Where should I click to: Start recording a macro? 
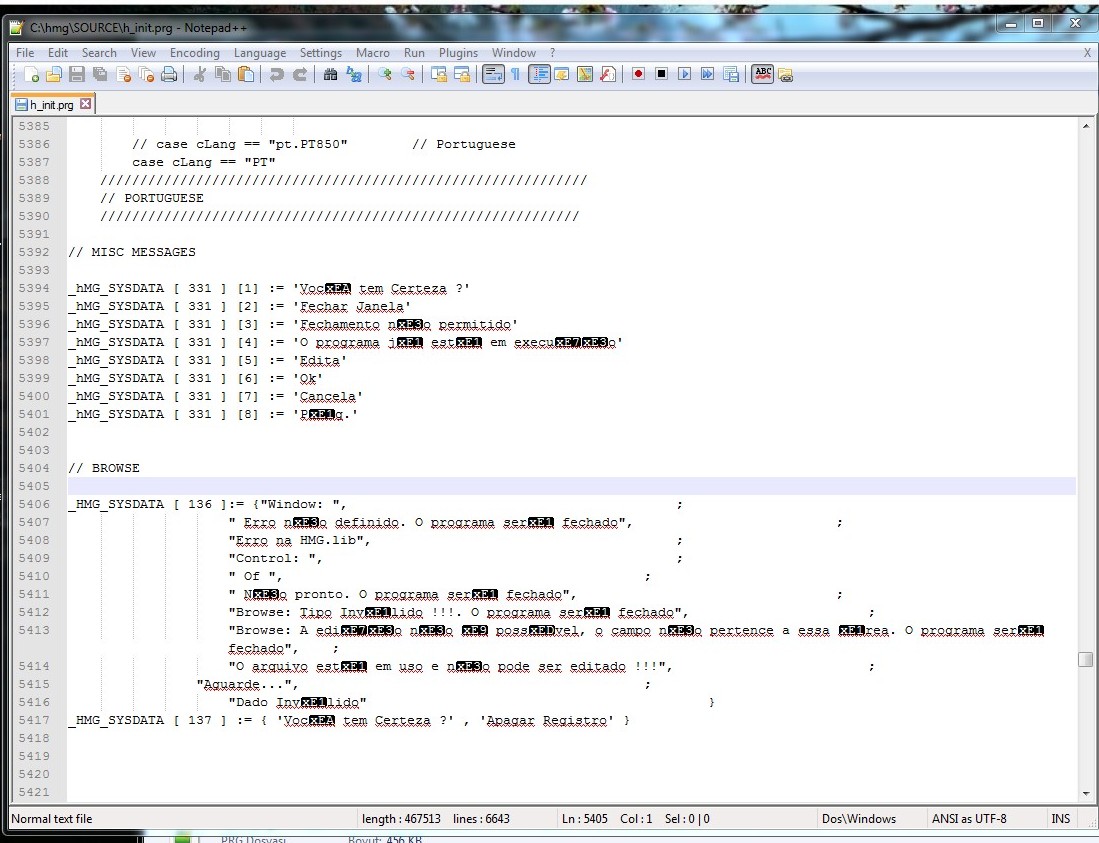coord(639,74)
